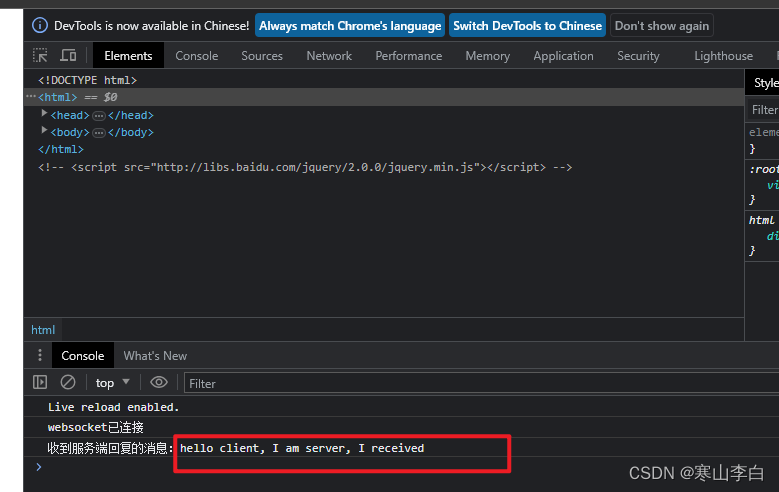Open the Lighthouse tab
Image resolution: width=779 pixels, height=492 pixels.
(723, 56)
